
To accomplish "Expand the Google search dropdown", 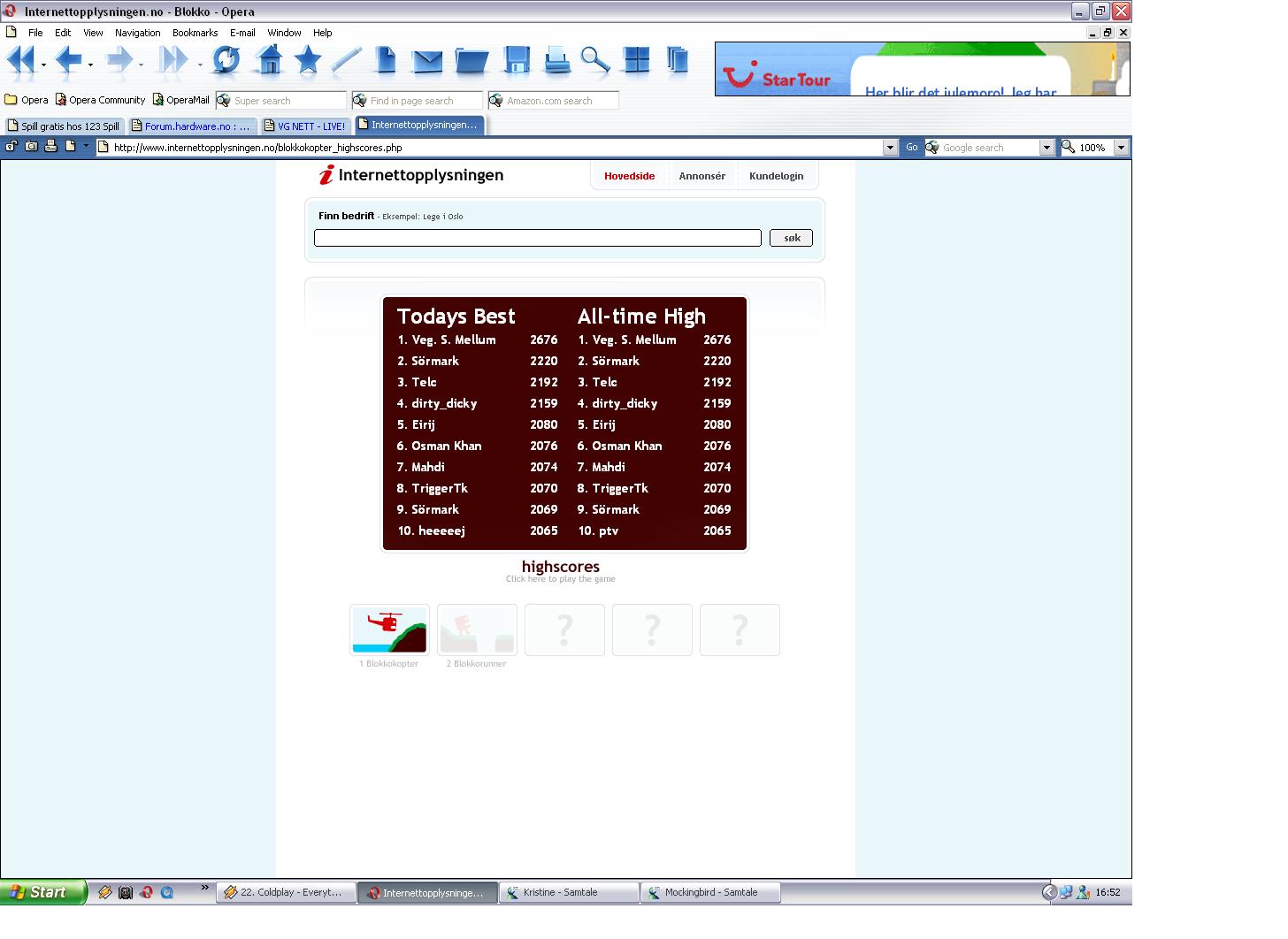I will tap(1046, 148).
